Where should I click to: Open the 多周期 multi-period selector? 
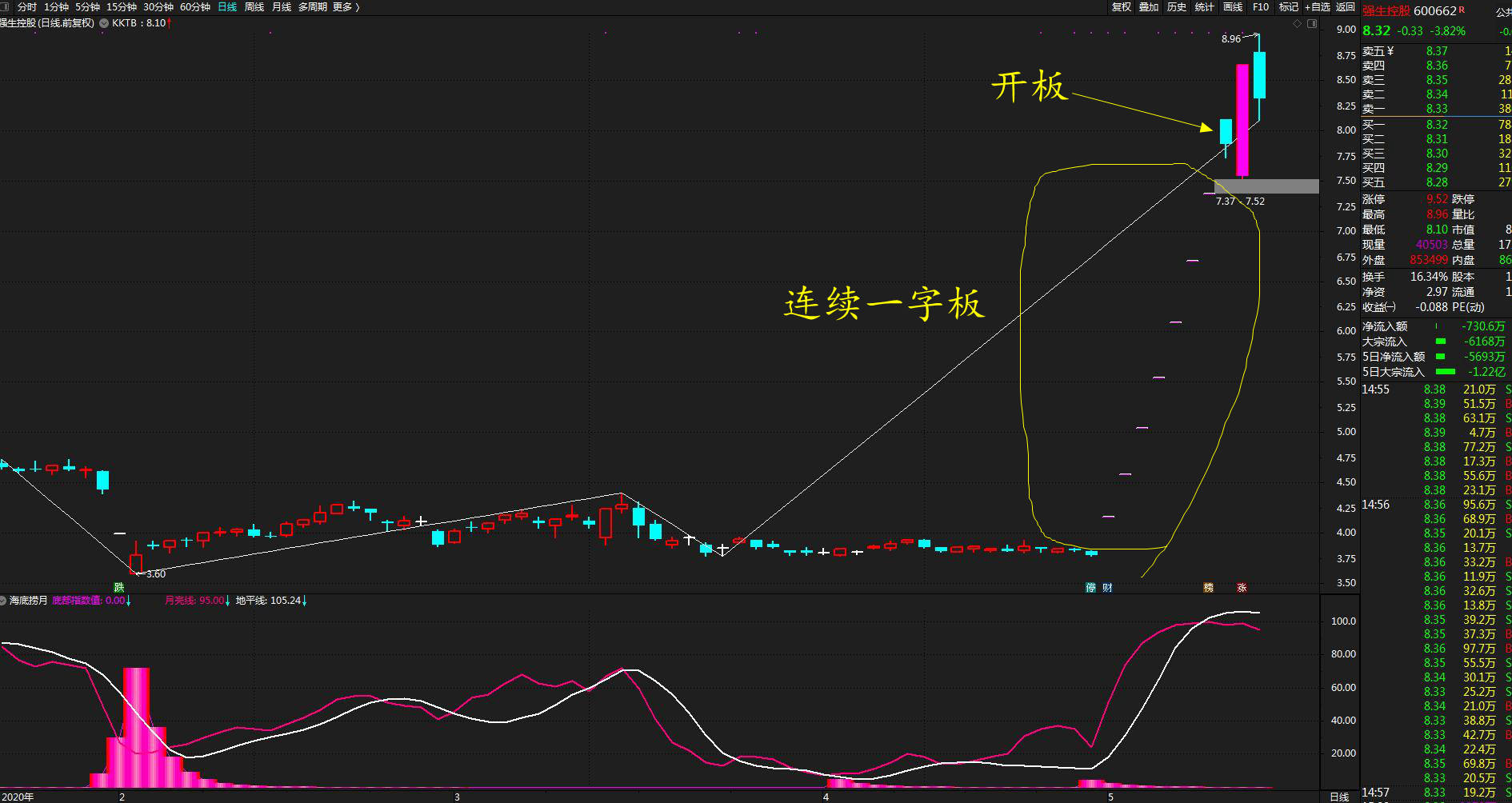(312, 6)
